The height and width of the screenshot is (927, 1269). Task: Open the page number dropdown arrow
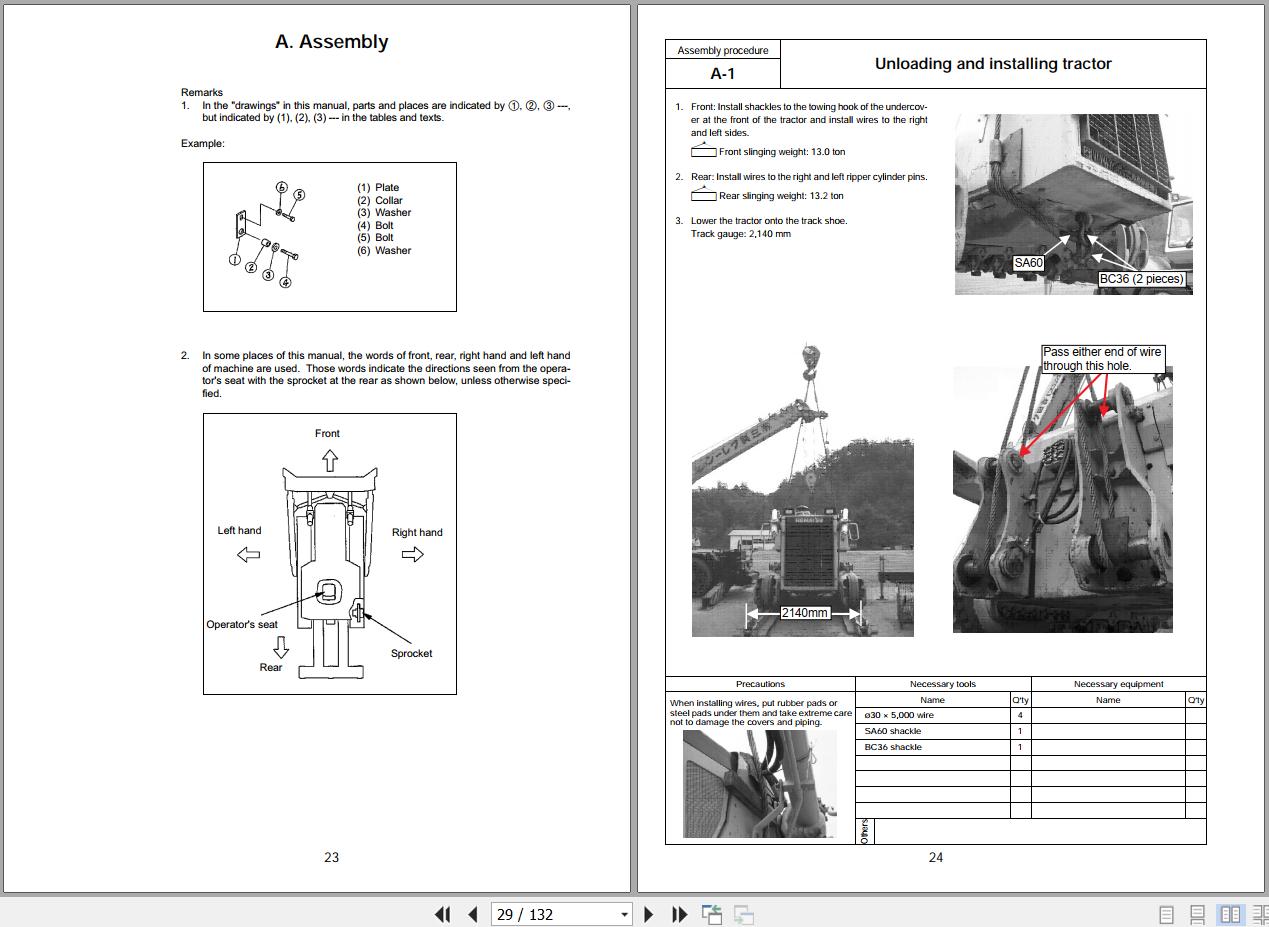(x=625, y=914)
